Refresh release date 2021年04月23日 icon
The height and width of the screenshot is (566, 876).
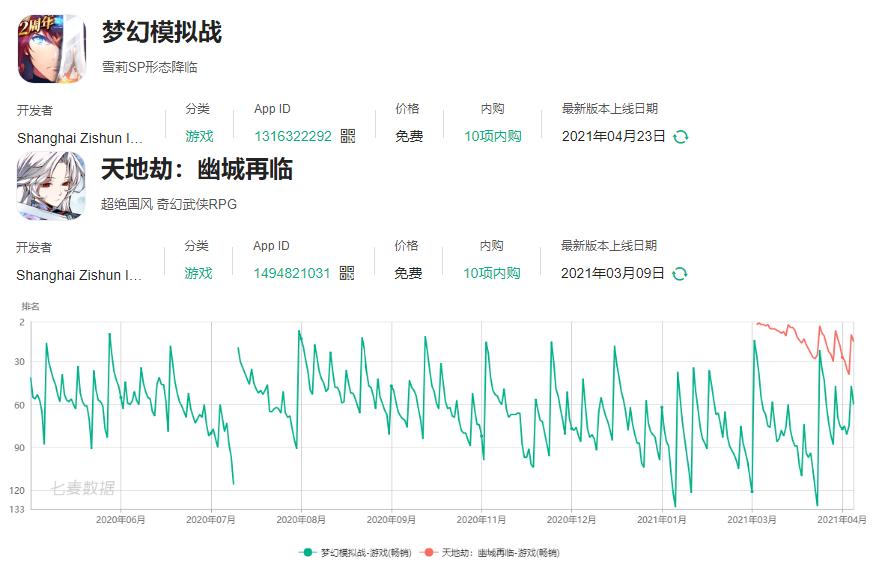[x=680, y=136]
